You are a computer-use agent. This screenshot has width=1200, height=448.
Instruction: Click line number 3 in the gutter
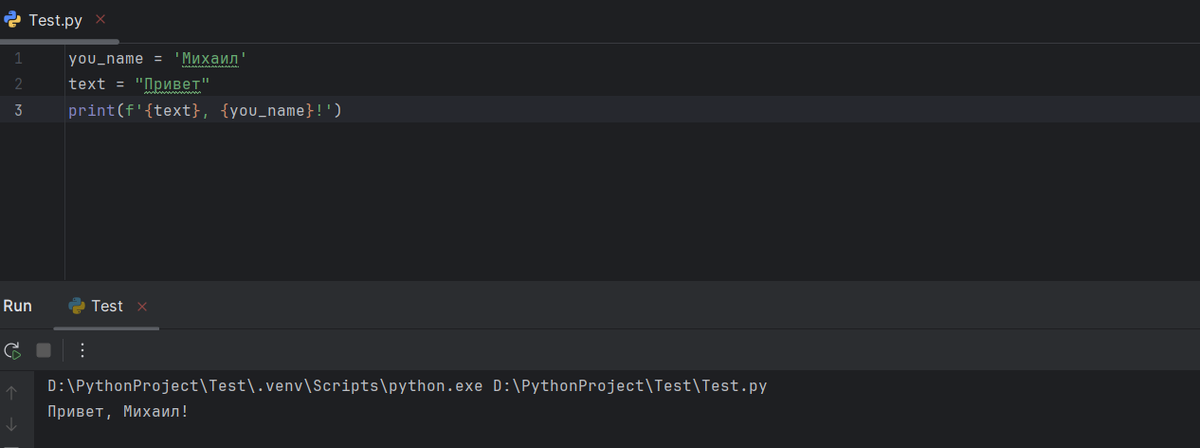18,110
